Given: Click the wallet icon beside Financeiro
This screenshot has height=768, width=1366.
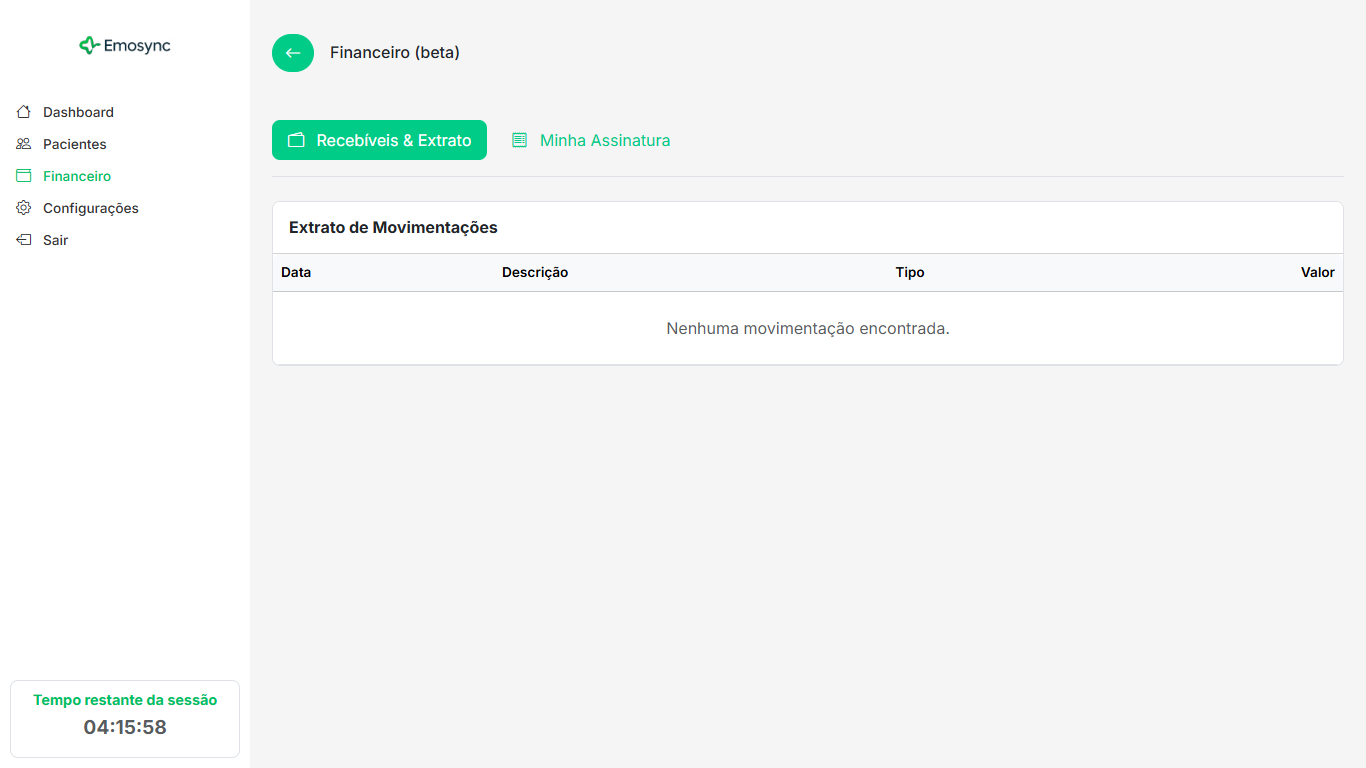Looking at the screenshot, I should click(x=22, y=175).
